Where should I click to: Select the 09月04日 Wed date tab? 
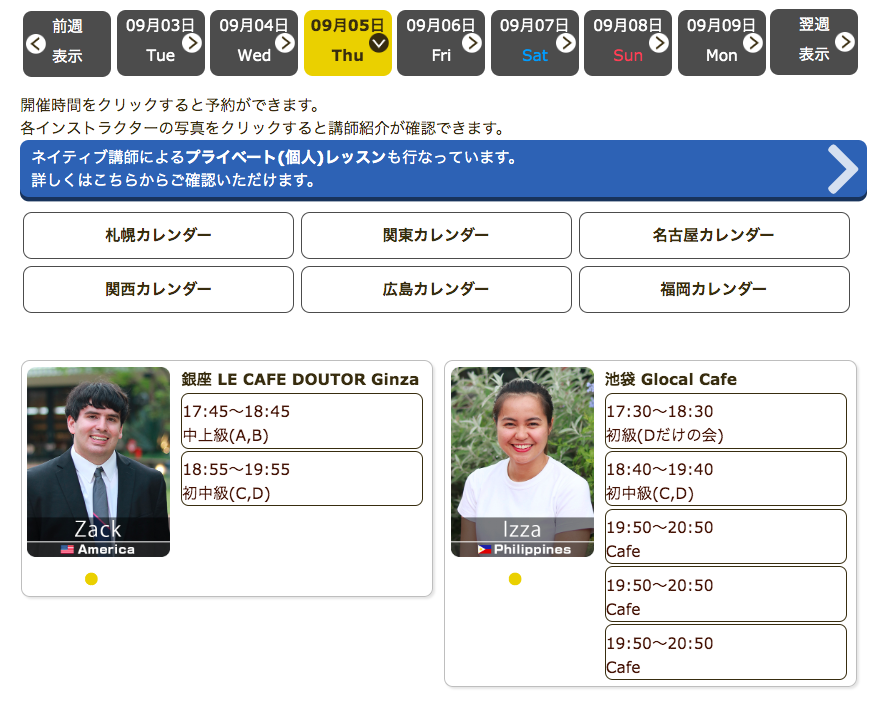click(x=253, y=43)
